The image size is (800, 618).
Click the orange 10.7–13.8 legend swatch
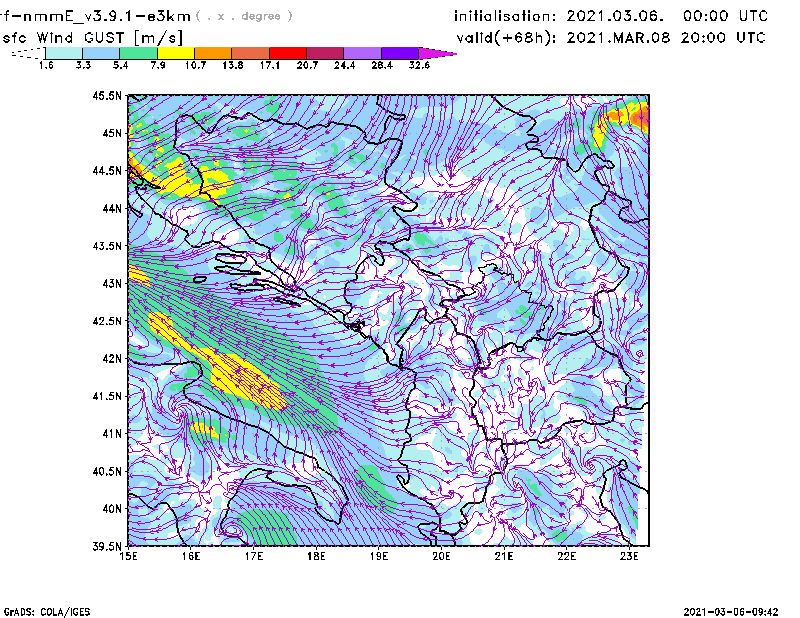point(213,53)
